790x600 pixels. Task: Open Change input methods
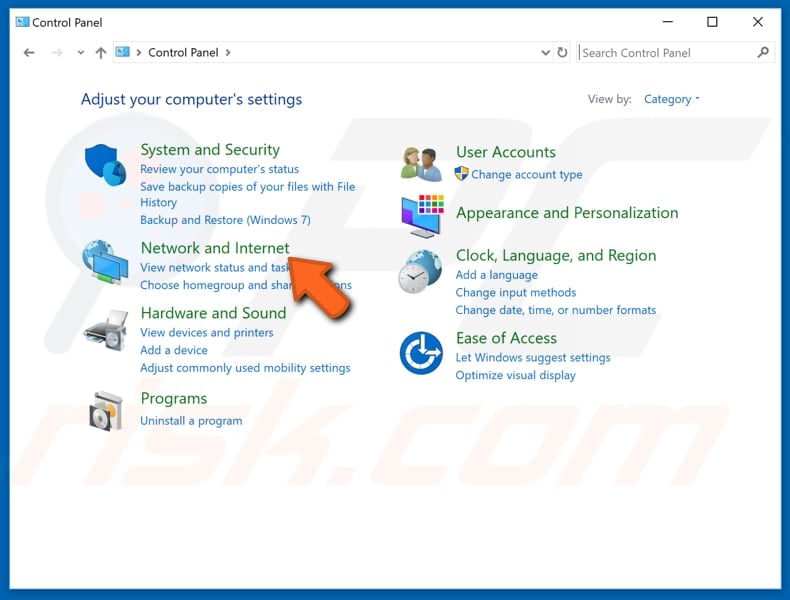pos(516,293)
